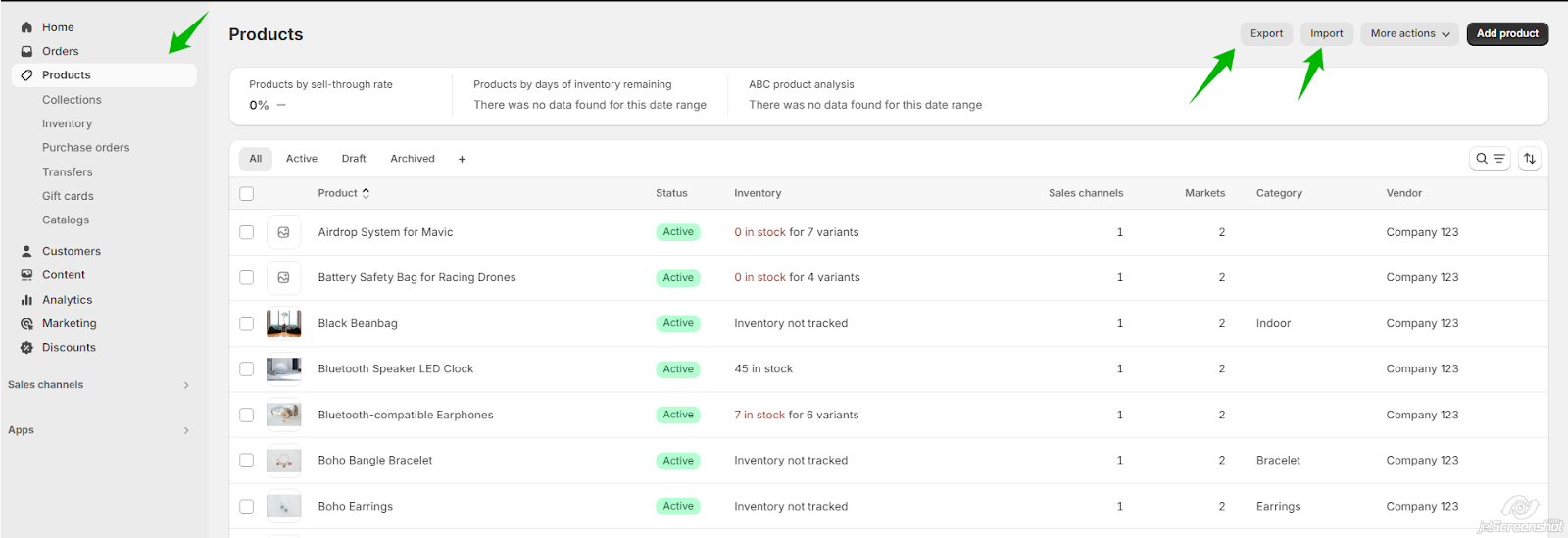Expand the Apps section chevron
This screenshot has width=1568, height=538.
[x=186, y=430]
